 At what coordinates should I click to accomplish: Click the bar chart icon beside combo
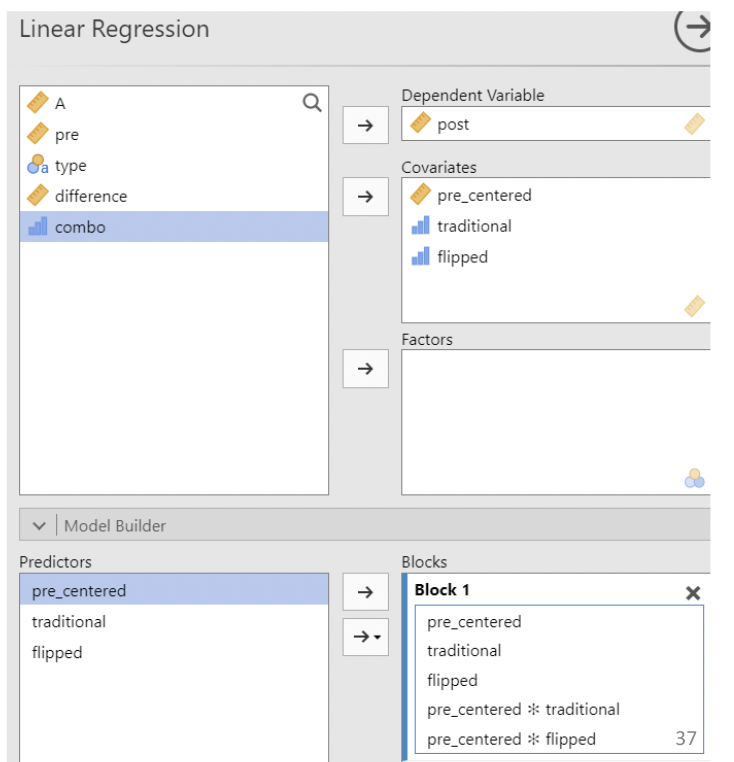pyautogui.click(x=38, y=227)
